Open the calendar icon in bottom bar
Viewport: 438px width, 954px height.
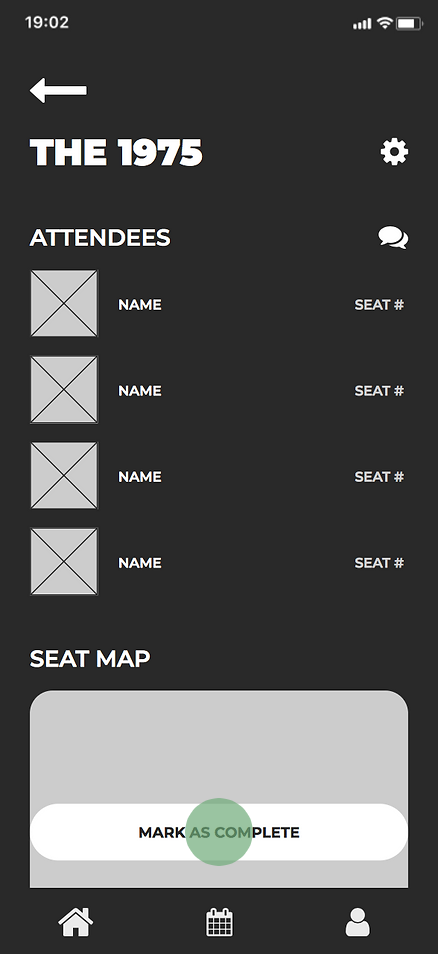219,922
